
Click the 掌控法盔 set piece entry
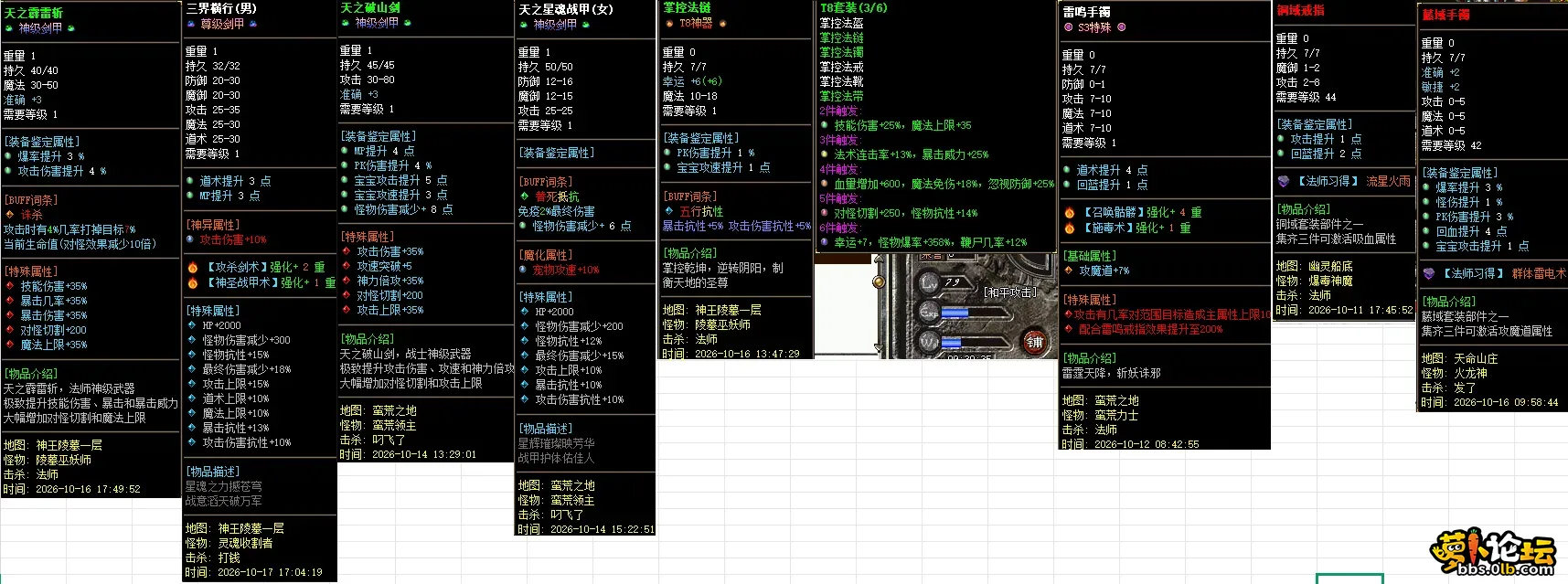click(x=842, y=23)
